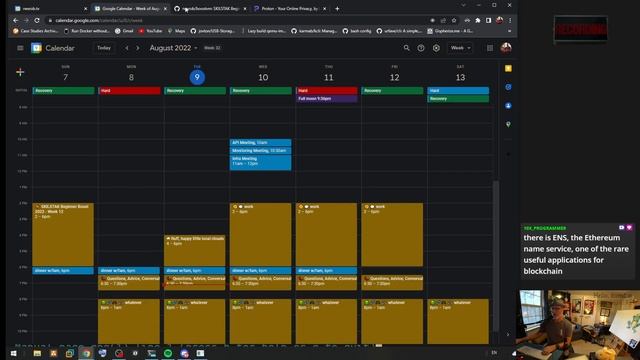Select Saturday 13 date header
The width and height of the screenshot is (640, 360).
point(460,77)
